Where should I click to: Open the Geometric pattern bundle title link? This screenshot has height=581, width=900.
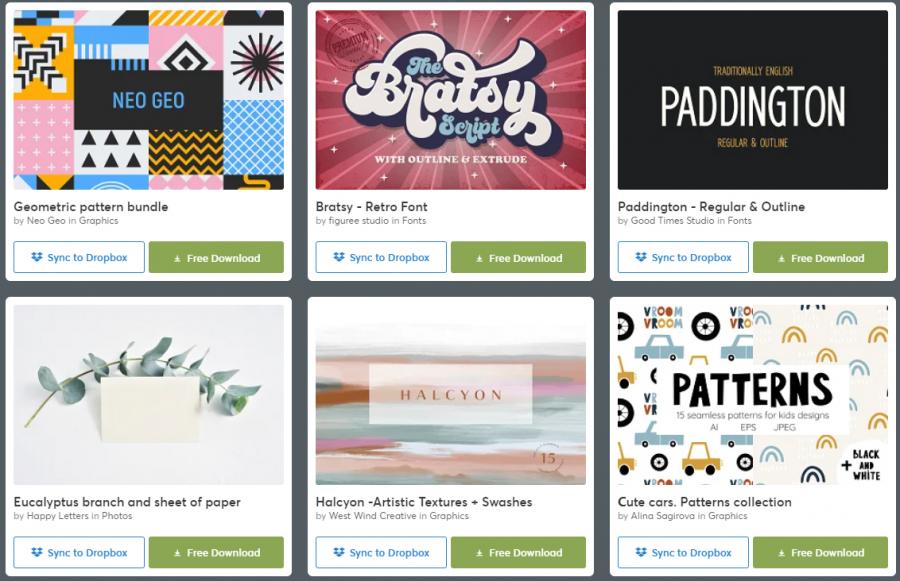coord(91,207)
